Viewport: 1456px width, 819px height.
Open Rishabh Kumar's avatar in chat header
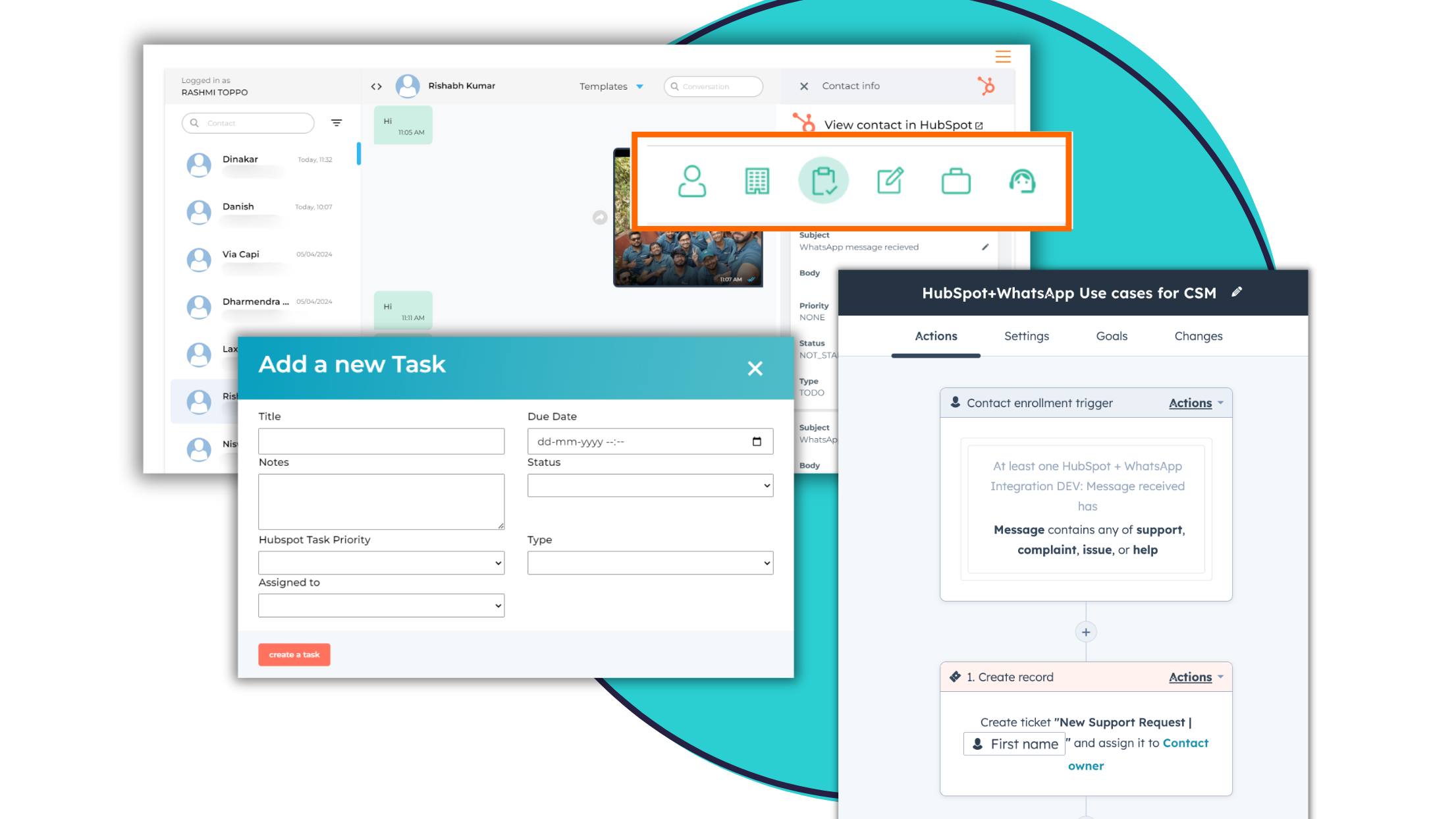[408, 86]
